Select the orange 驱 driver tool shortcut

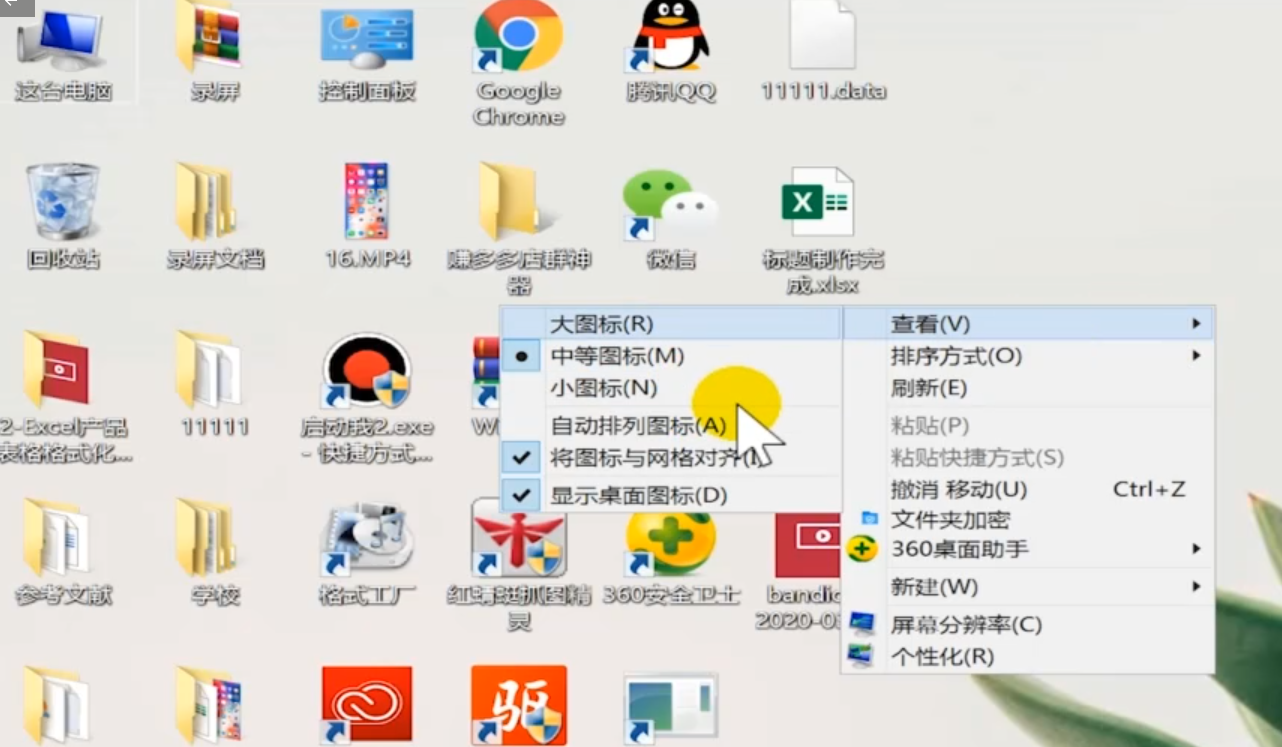click(519, 706)
